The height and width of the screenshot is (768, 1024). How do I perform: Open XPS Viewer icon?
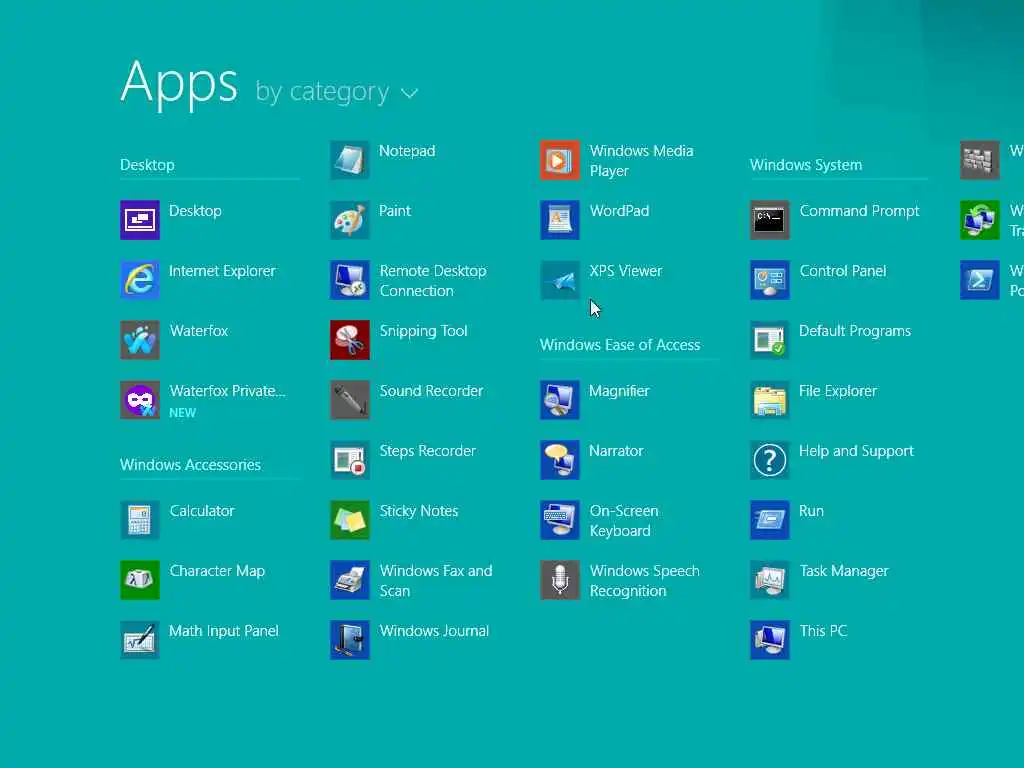coord(560,280)
